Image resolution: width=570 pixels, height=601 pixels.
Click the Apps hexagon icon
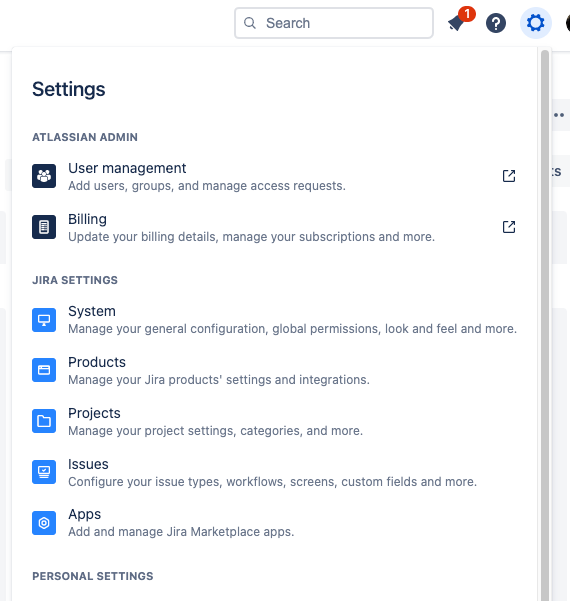[x=44, y=523]
